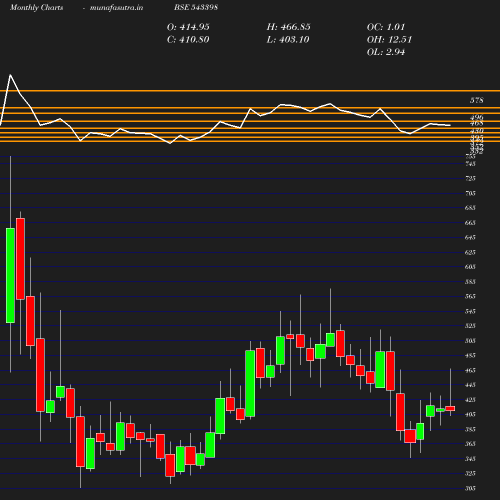
Task: Click the "Monthly Charts" title text
Action: point(37,7)
